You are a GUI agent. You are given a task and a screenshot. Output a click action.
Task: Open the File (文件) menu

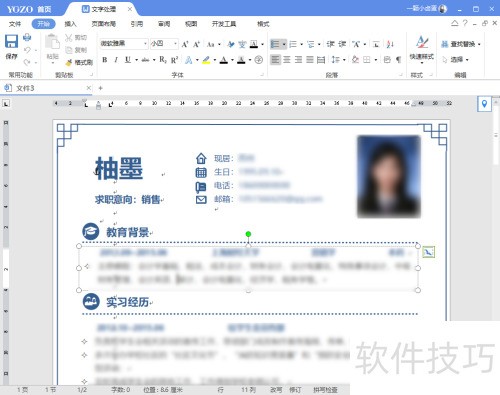pyautogui.click(x=15, y=24)
